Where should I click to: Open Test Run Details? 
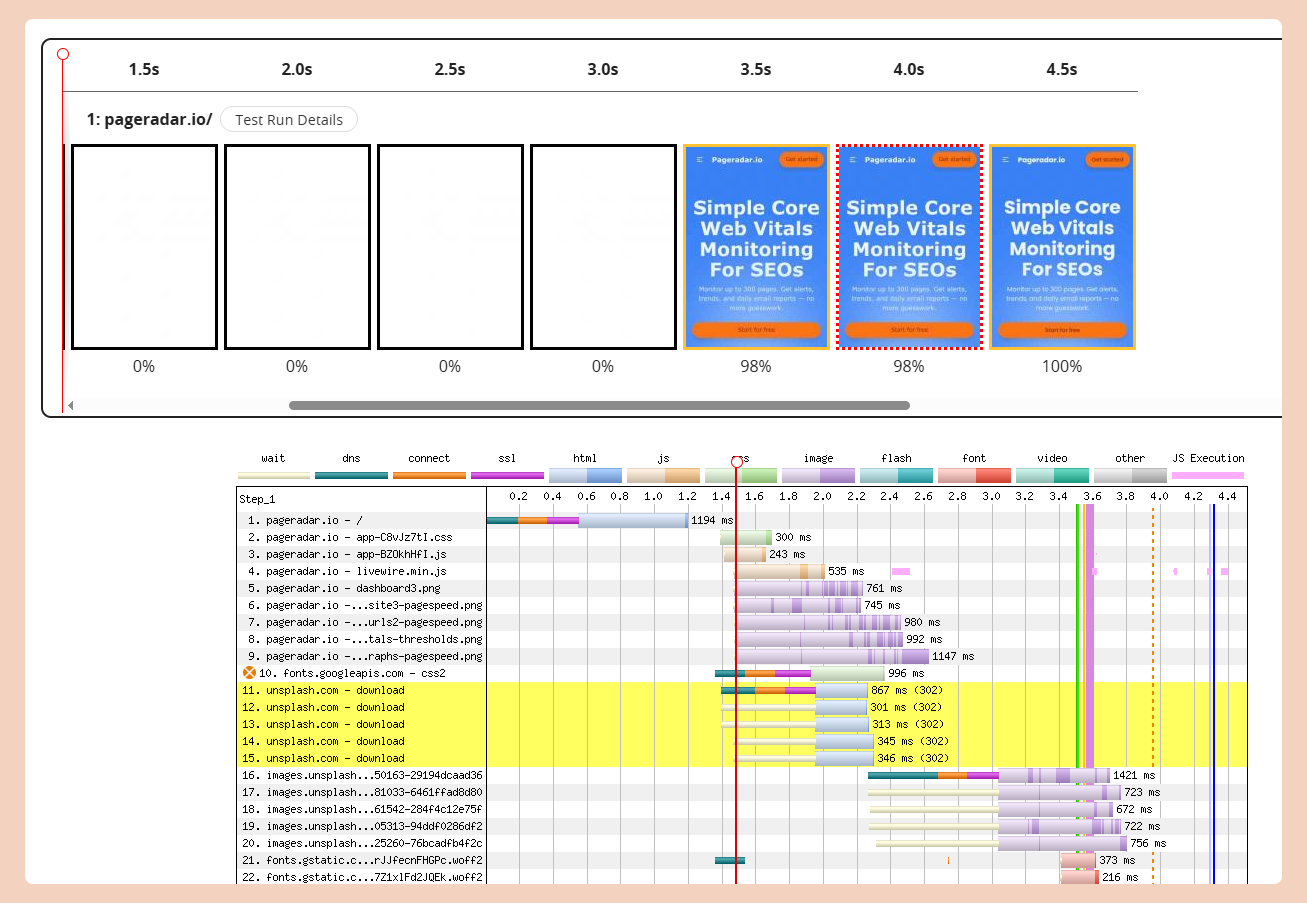tap(289, 120)
